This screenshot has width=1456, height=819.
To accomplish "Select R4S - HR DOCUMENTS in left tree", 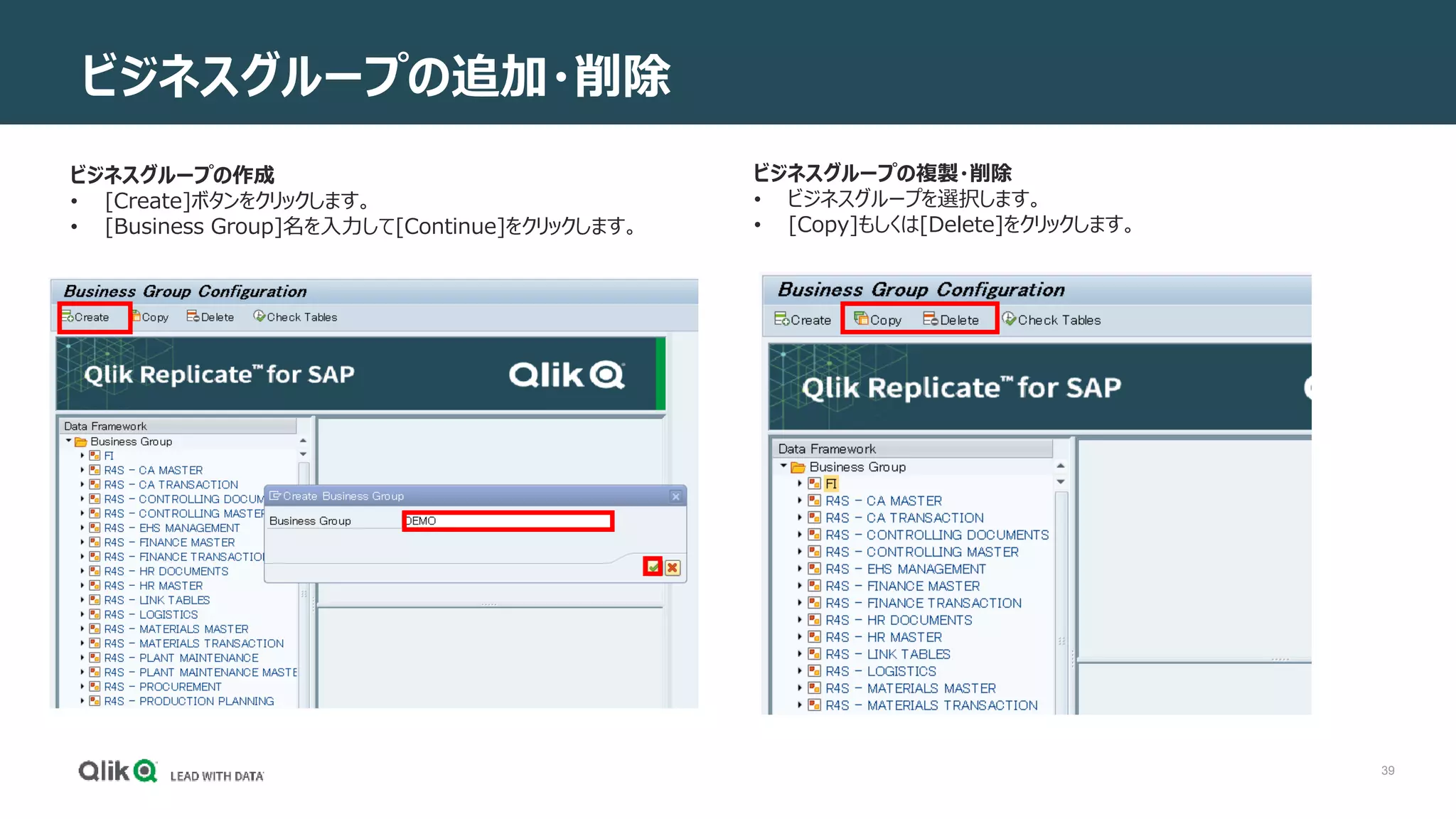I will [166, 572].
